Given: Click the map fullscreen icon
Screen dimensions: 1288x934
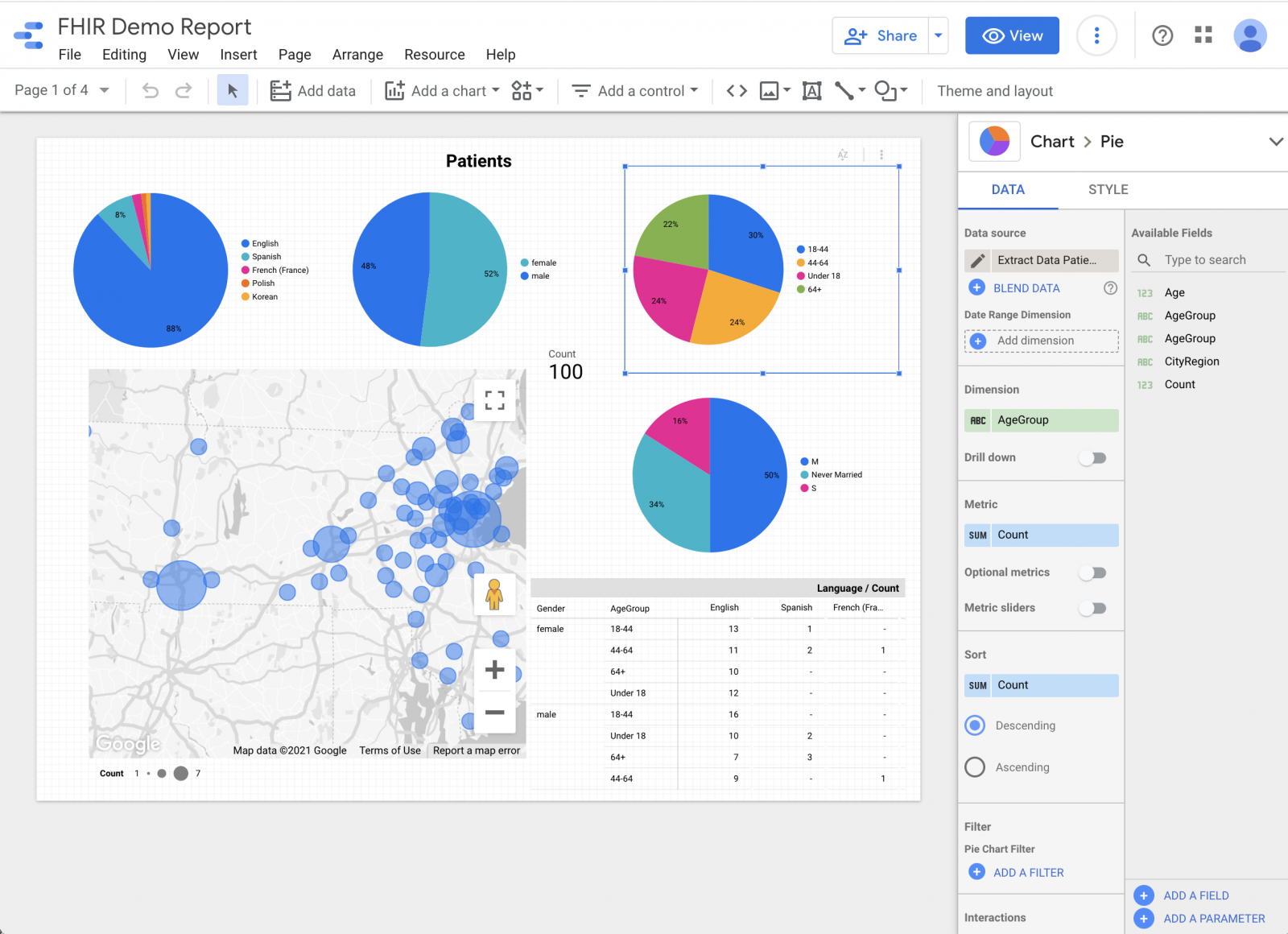Looking at the screenshot, I should tap(495, 400).
